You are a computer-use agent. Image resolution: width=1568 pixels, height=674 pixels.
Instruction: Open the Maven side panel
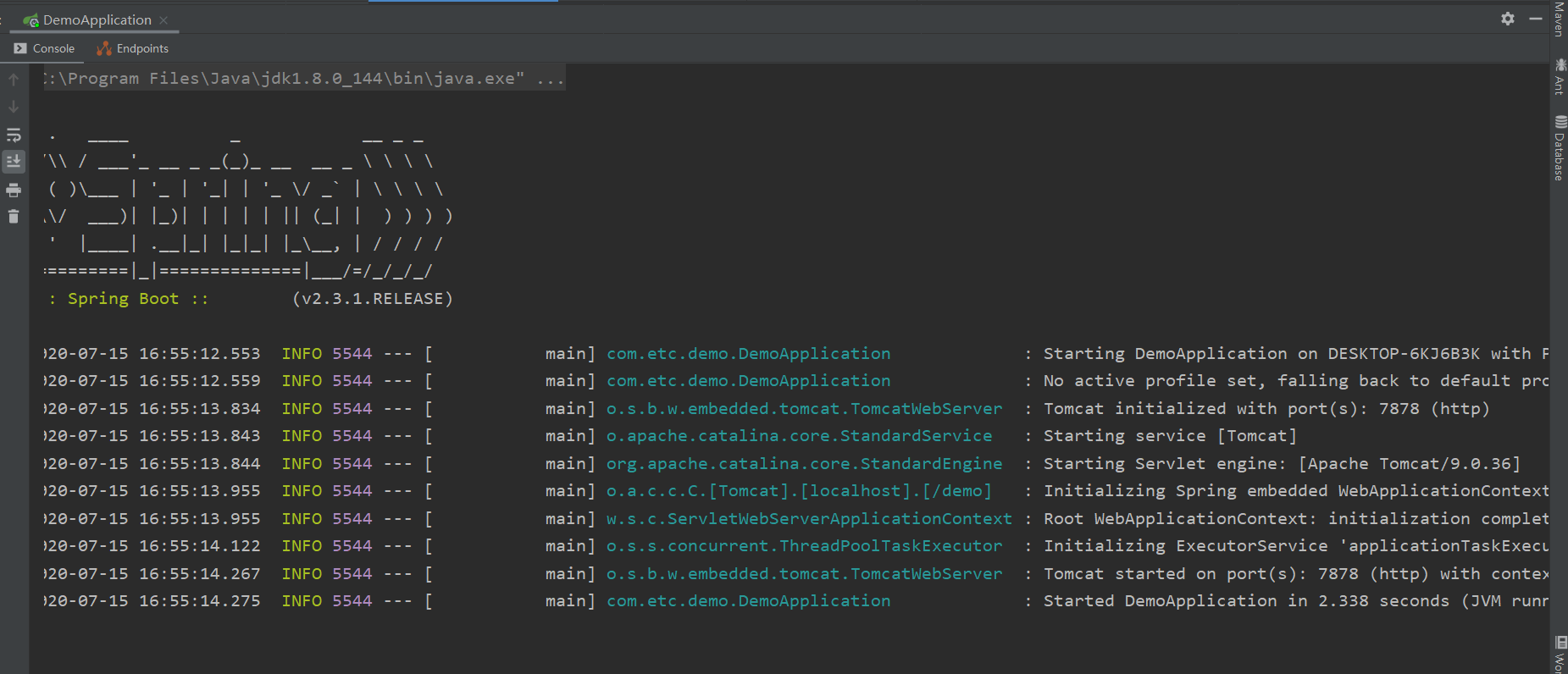click(1559, 20)
